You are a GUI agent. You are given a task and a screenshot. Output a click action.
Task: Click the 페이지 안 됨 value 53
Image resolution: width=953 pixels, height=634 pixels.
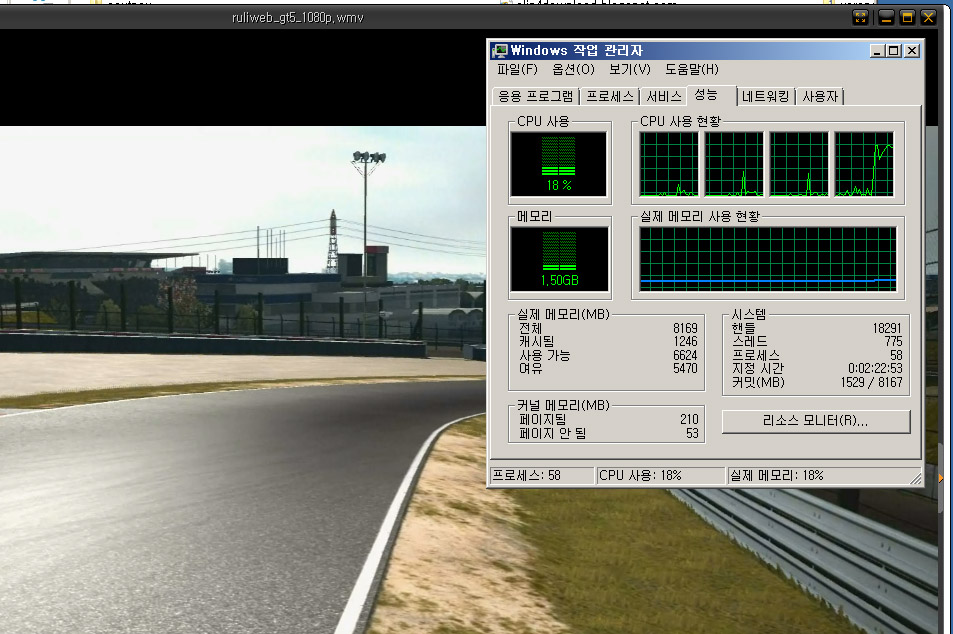click(x=692, y=433)
